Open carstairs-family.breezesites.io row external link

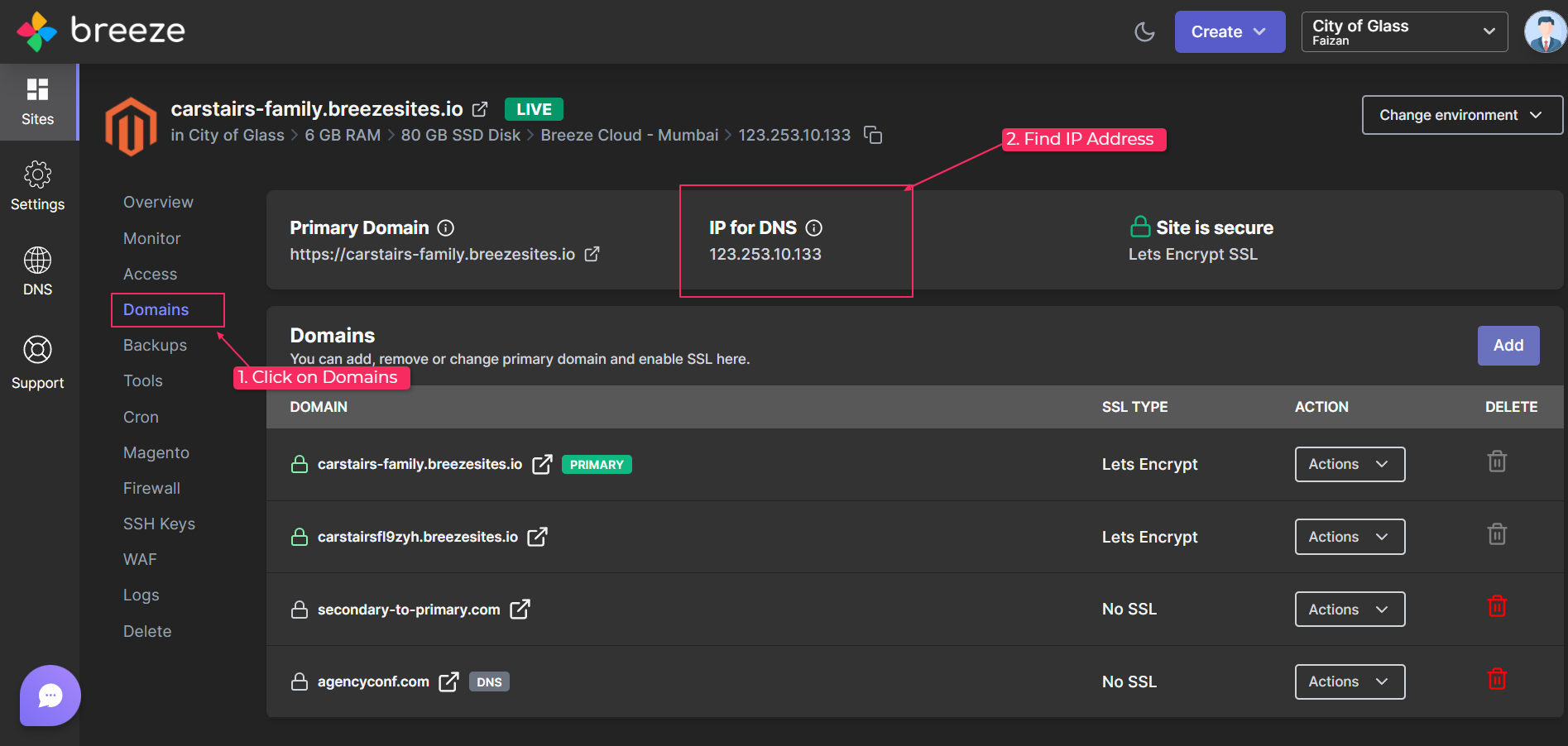pyautogui.click(x=542, y=464)
